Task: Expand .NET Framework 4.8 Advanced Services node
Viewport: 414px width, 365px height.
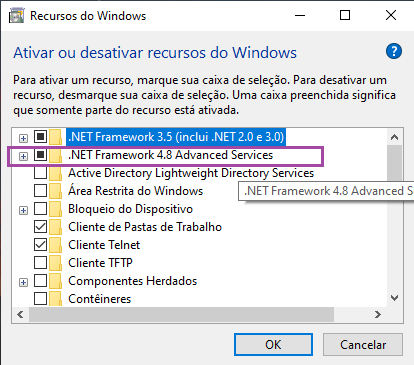Action: pos(23,156)
